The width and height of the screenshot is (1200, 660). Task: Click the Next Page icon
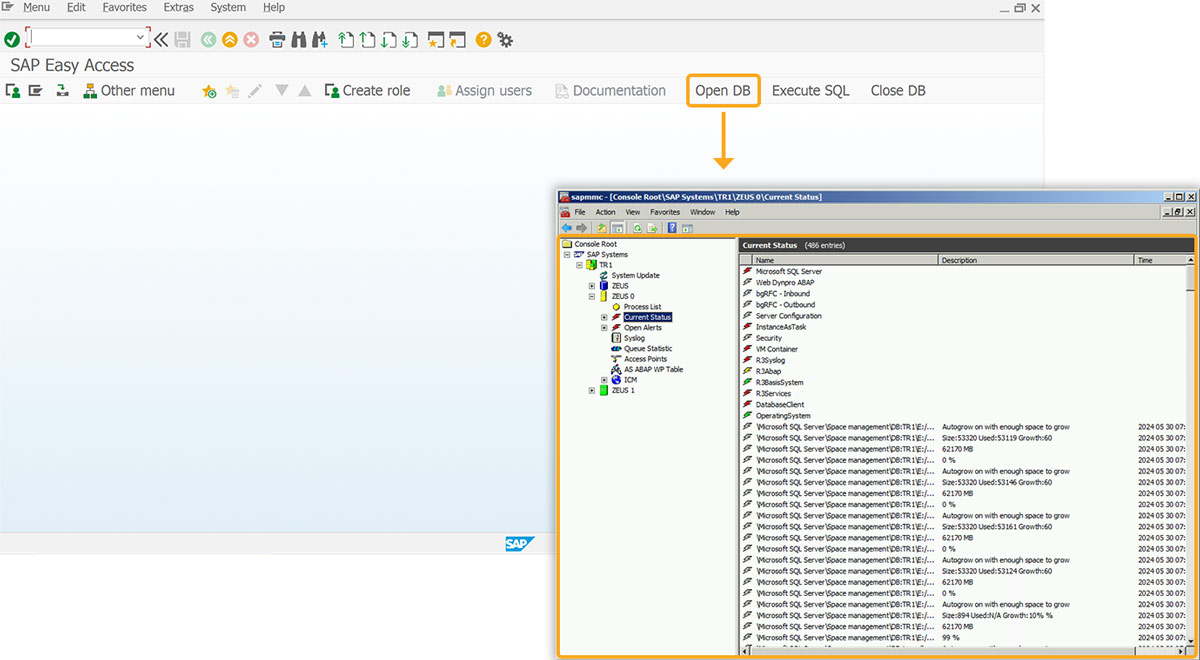coord(388,39)
